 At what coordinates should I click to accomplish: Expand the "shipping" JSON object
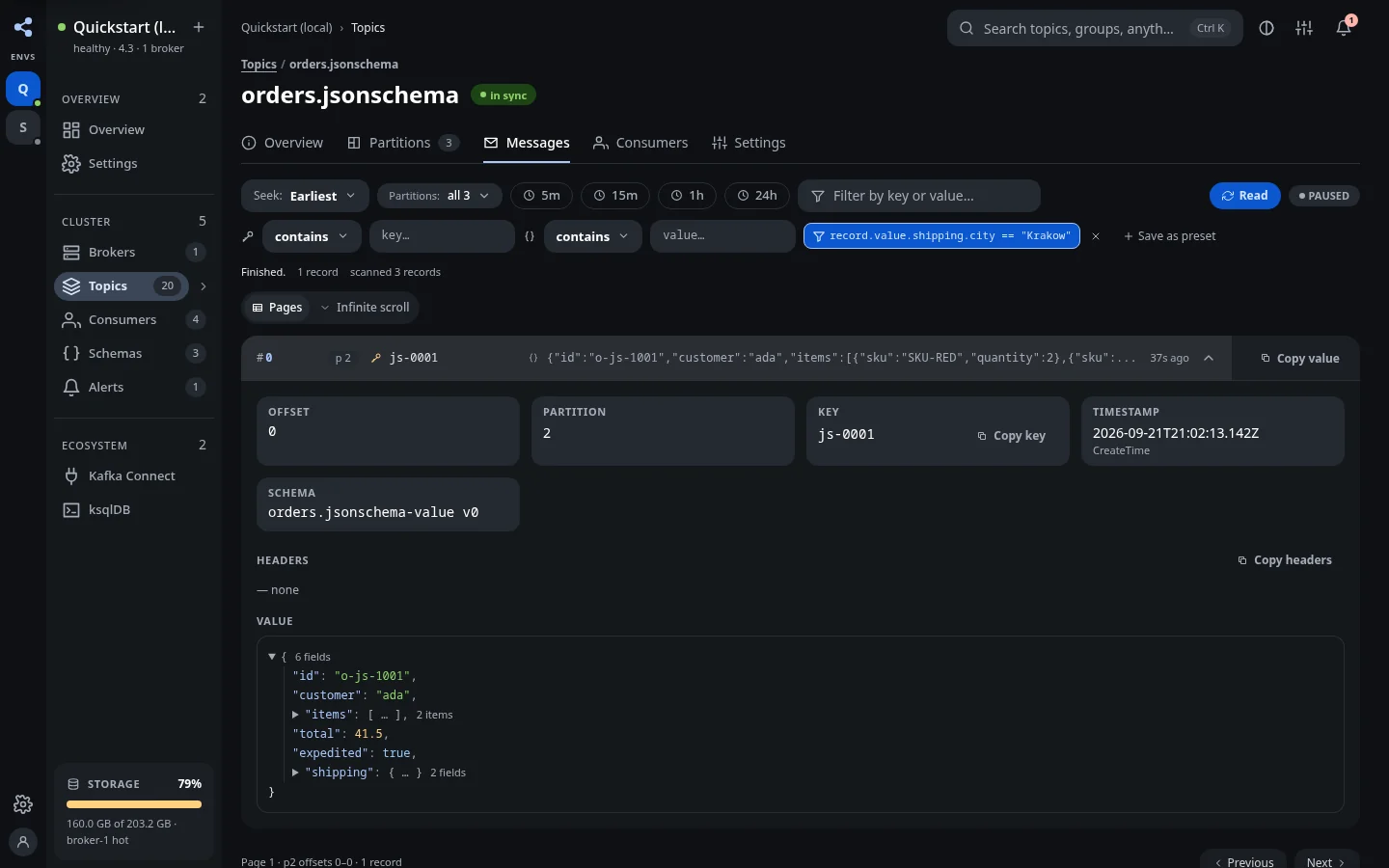[295, 773]
